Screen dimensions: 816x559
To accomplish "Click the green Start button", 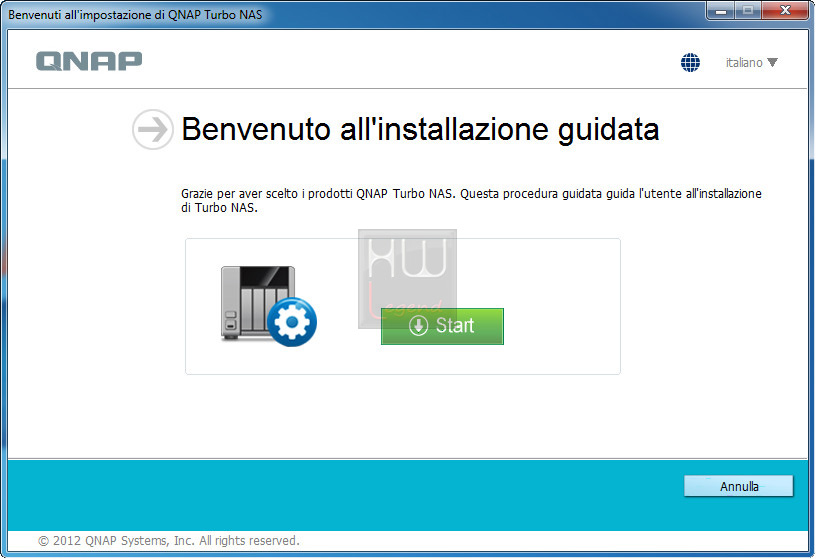I will pos(442,326).
